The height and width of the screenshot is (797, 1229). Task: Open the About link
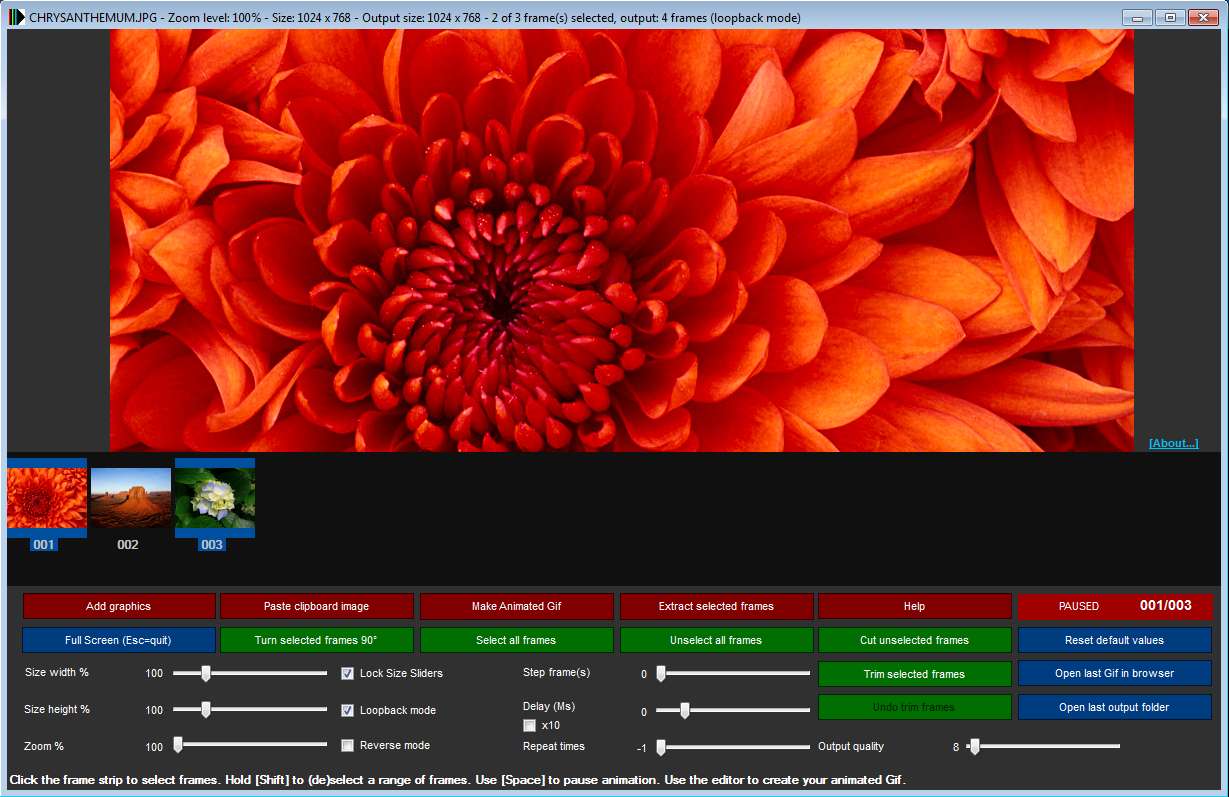pyautogui.click(x=1173, y=443)
